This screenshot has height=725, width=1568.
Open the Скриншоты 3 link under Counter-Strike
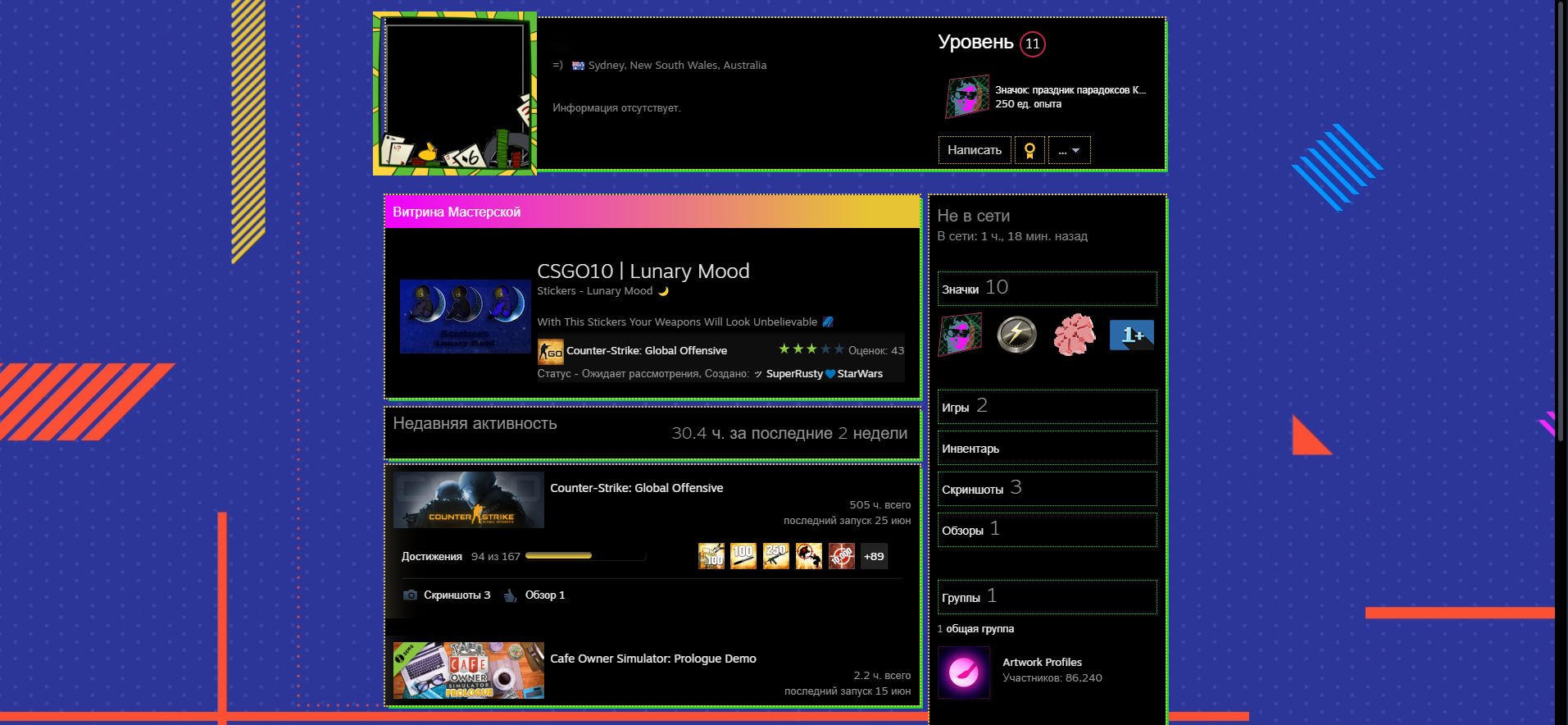[x=457, y=595]
